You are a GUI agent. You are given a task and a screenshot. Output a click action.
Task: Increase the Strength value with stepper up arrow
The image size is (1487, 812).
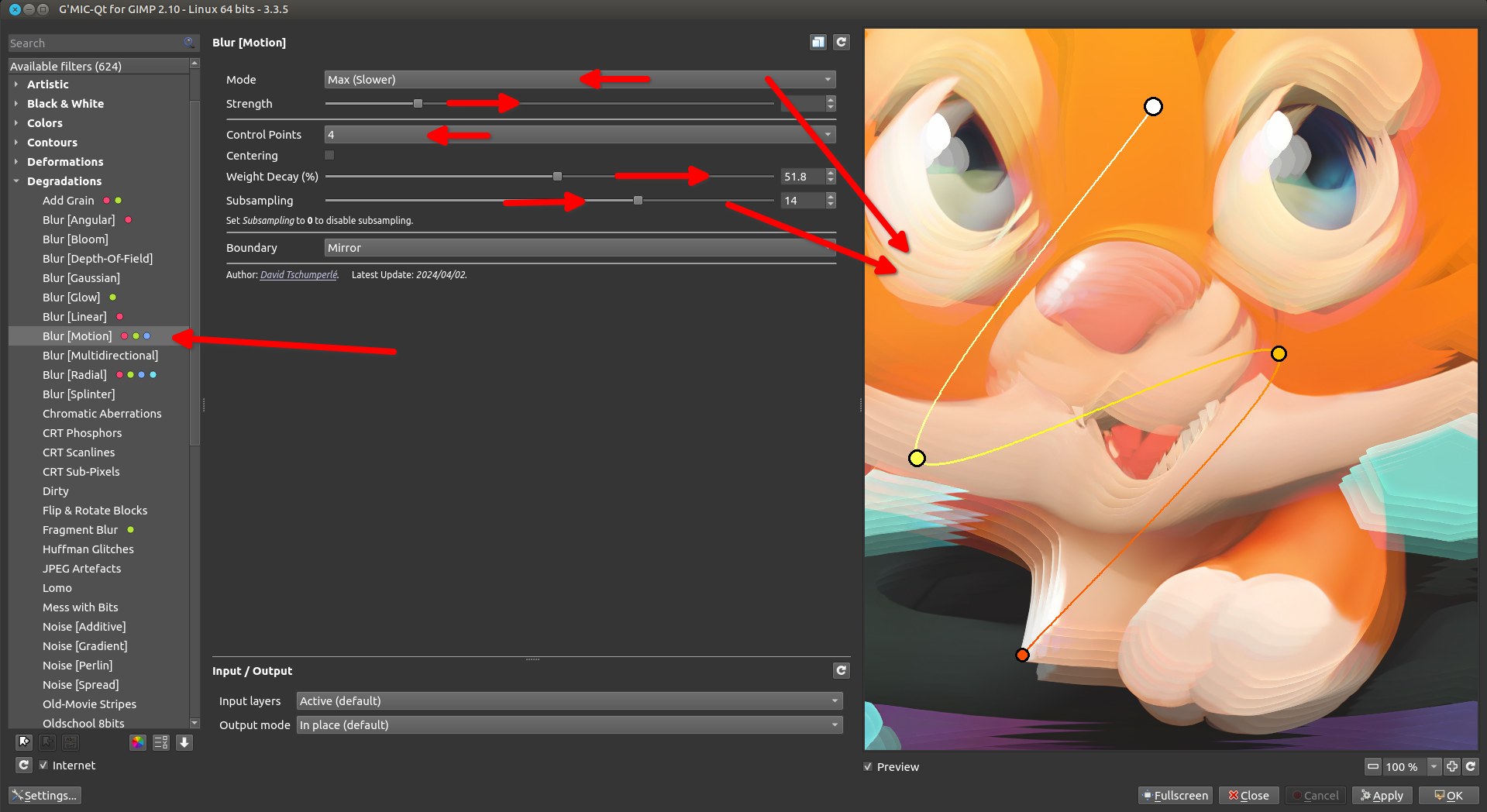(x=831, y=99)
